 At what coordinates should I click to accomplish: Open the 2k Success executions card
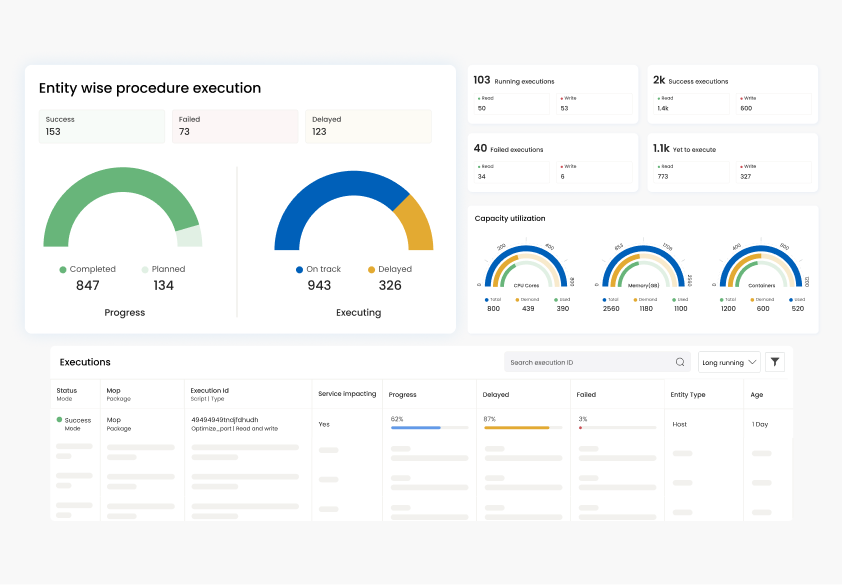(732, 94)
